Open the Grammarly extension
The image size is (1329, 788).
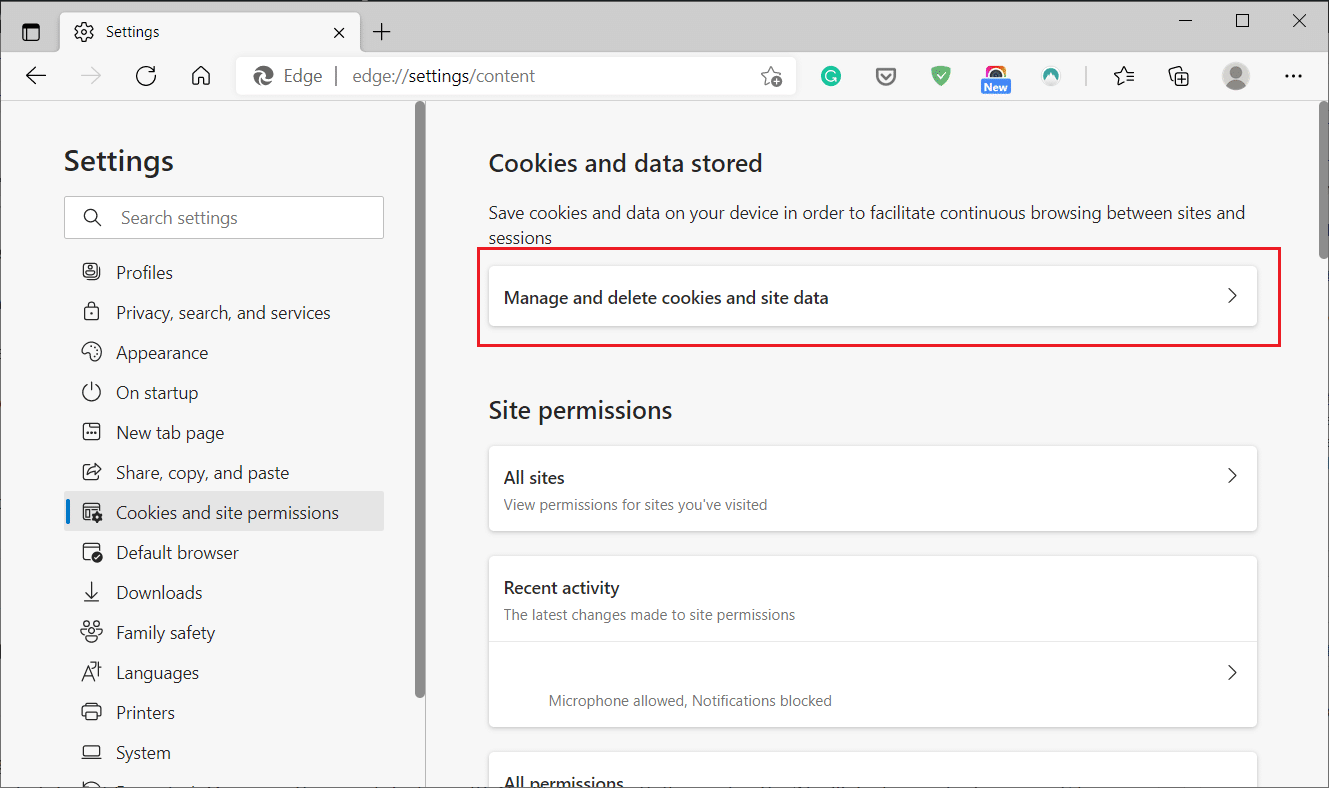pos(831,75)
